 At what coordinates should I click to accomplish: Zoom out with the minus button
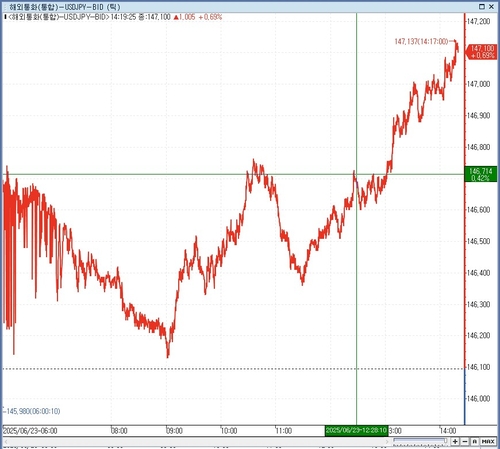[465, 441]
